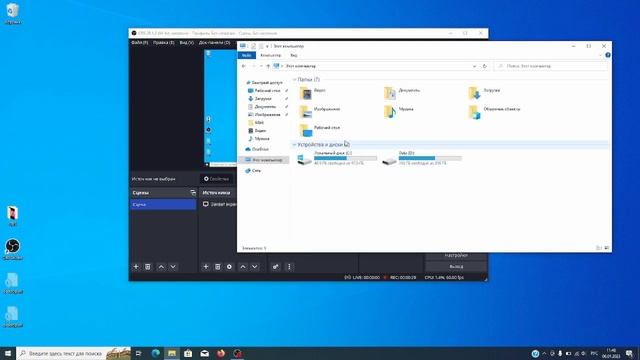Open recent locations dropdown next to forward arrow
This screenshot has width=640, height=360.
pyautogui.click(x=261, y=66)
